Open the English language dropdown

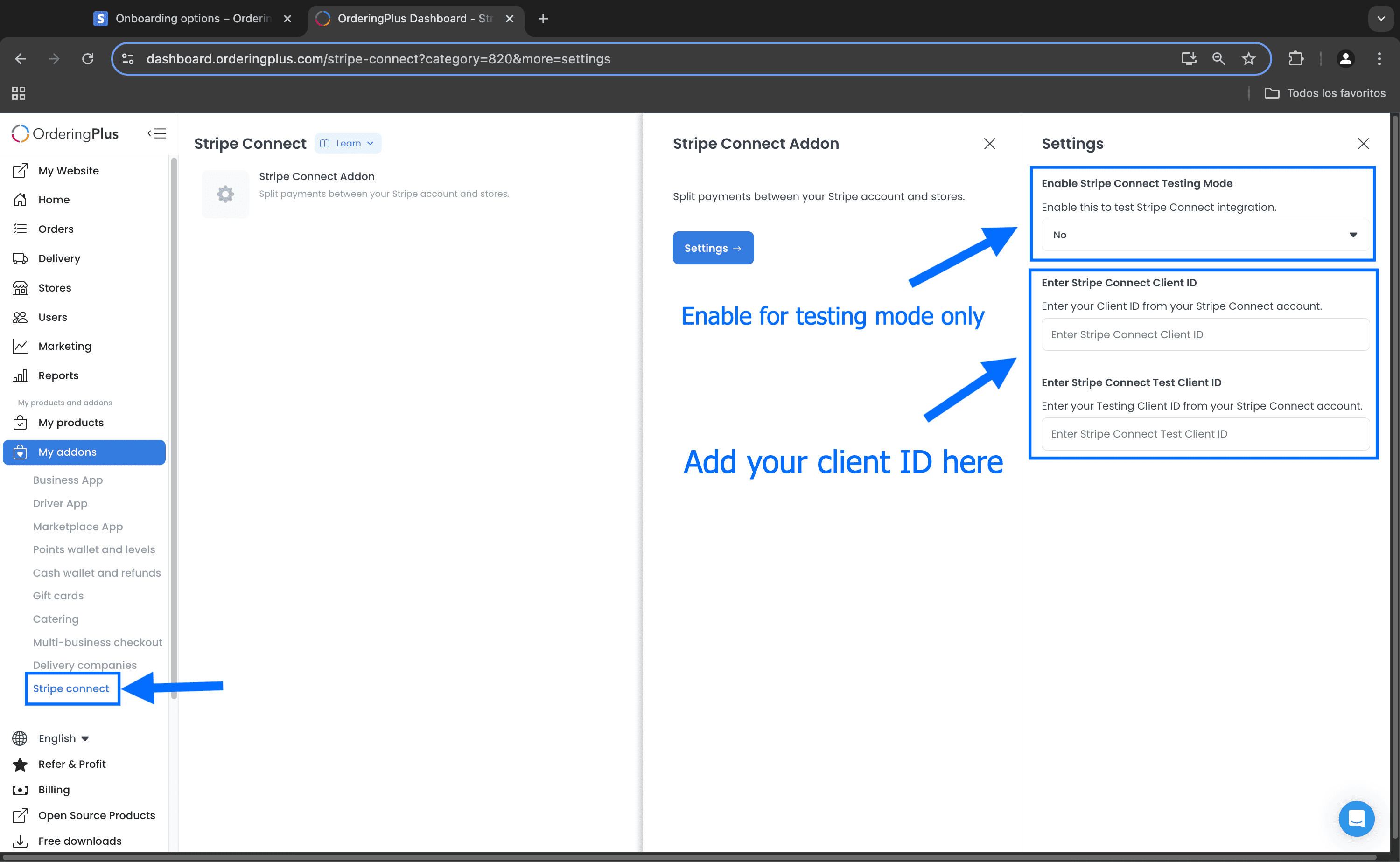pos(63,738)
